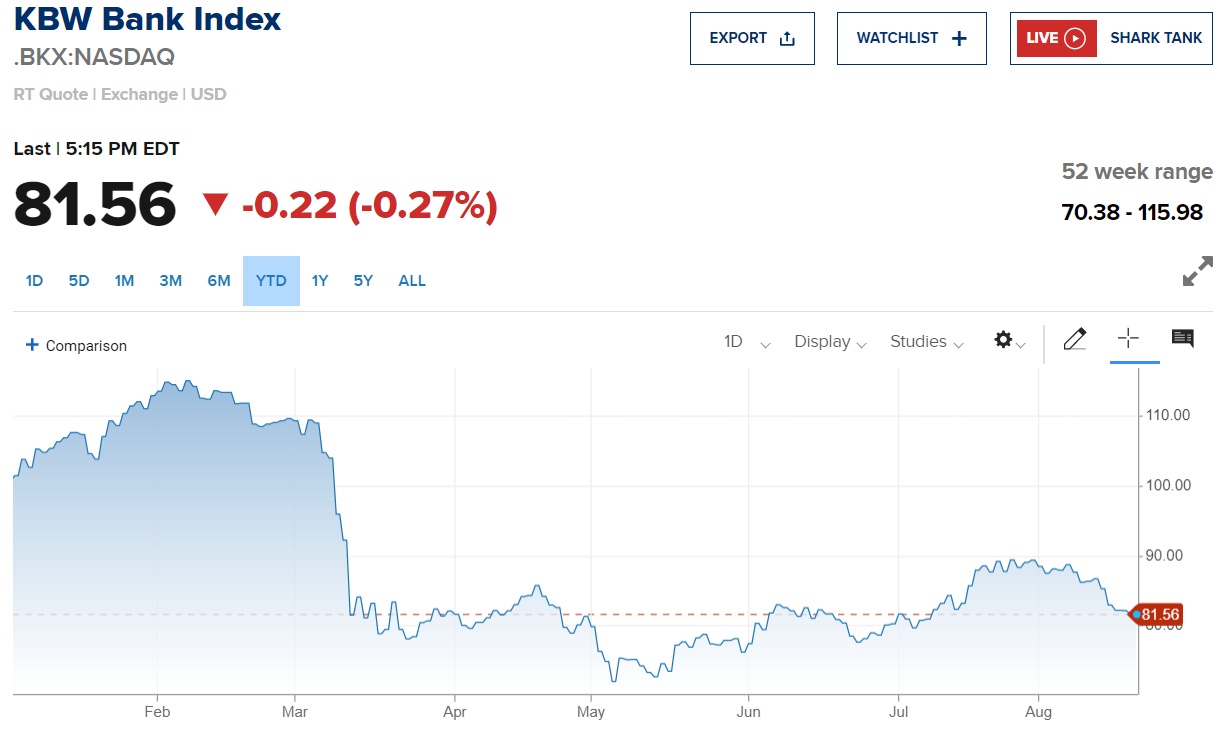Click the Shark Tank live link

click(x=1156, y=39)
